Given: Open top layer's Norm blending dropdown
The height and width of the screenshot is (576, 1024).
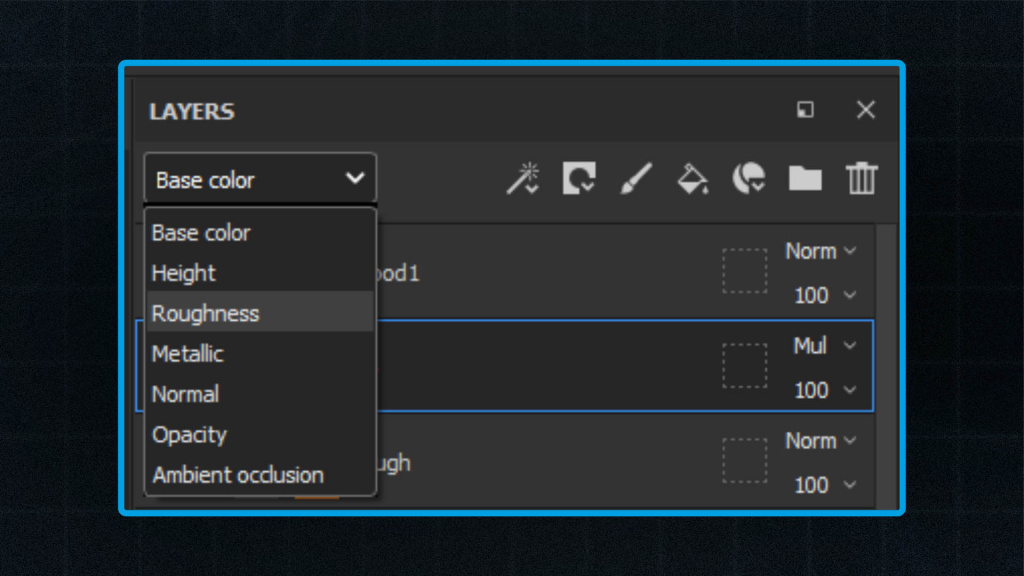Looking at the screenshot, I should [x=821, y=251].
